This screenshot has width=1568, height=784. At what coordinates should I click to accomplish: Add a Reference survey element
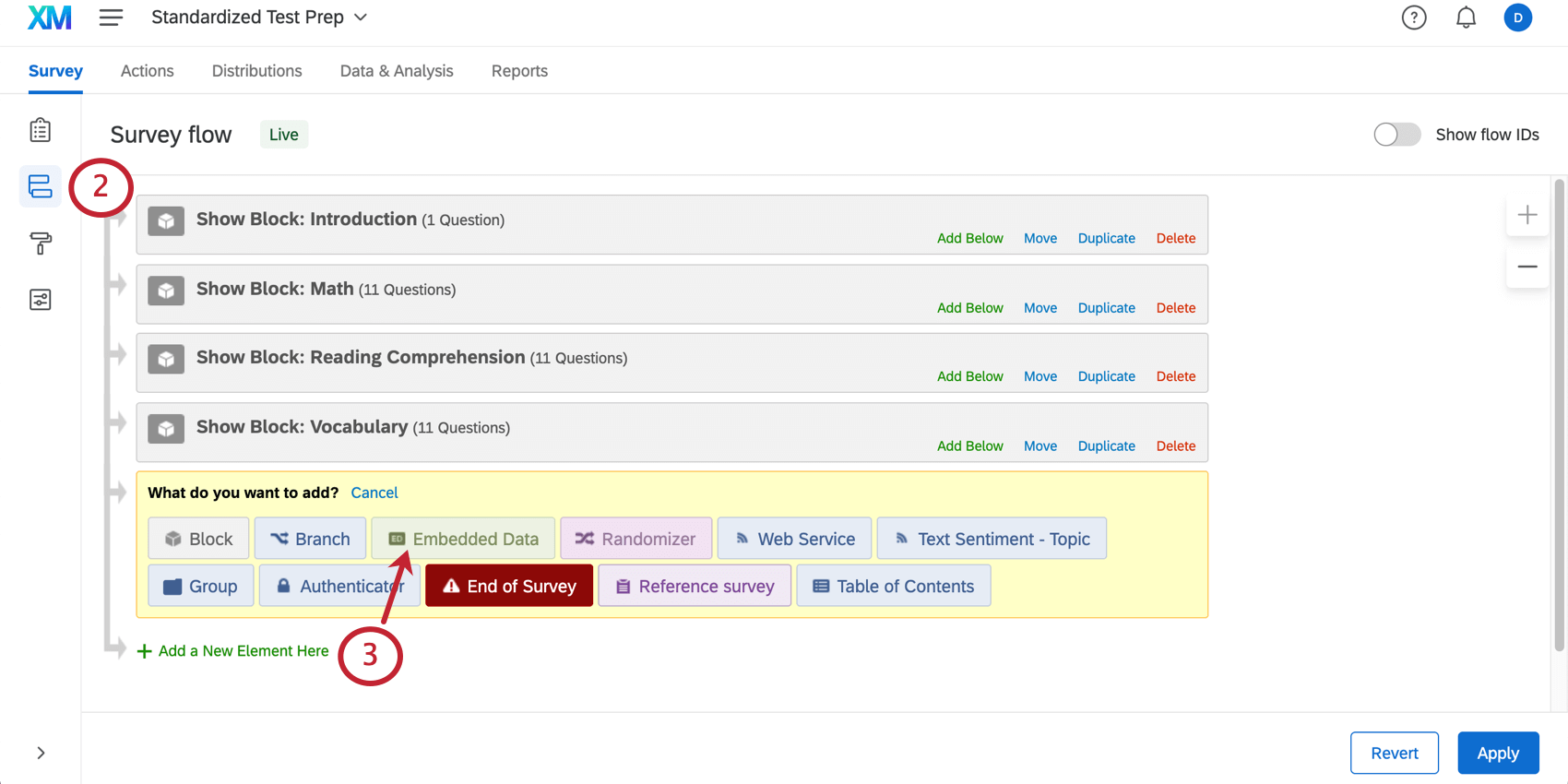pos(695,586)
